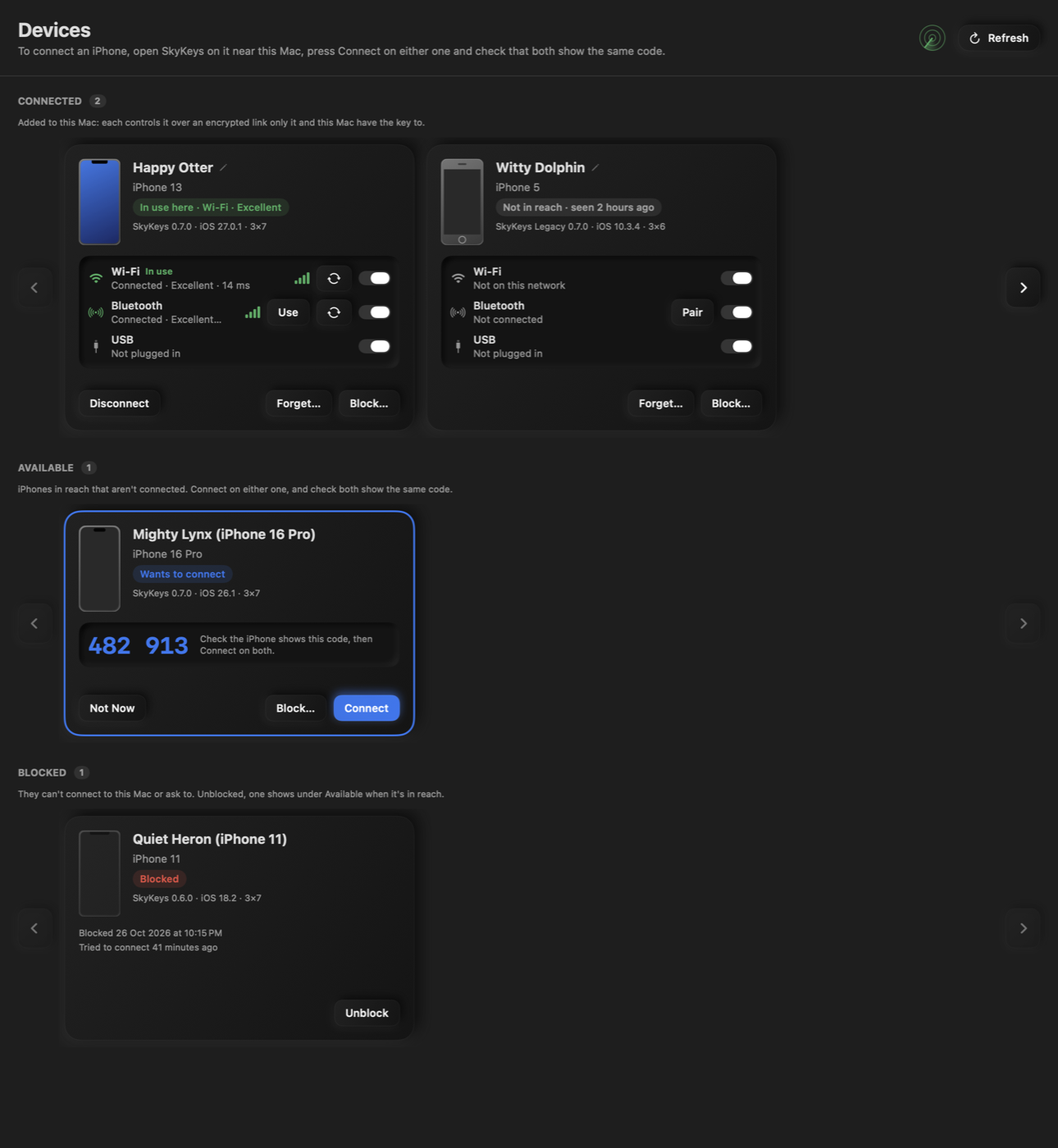Toggle Witty Dolphin's Wi-Fi switch
The width and height of the screenshot is (1058, 1148).
click(736, 278)
